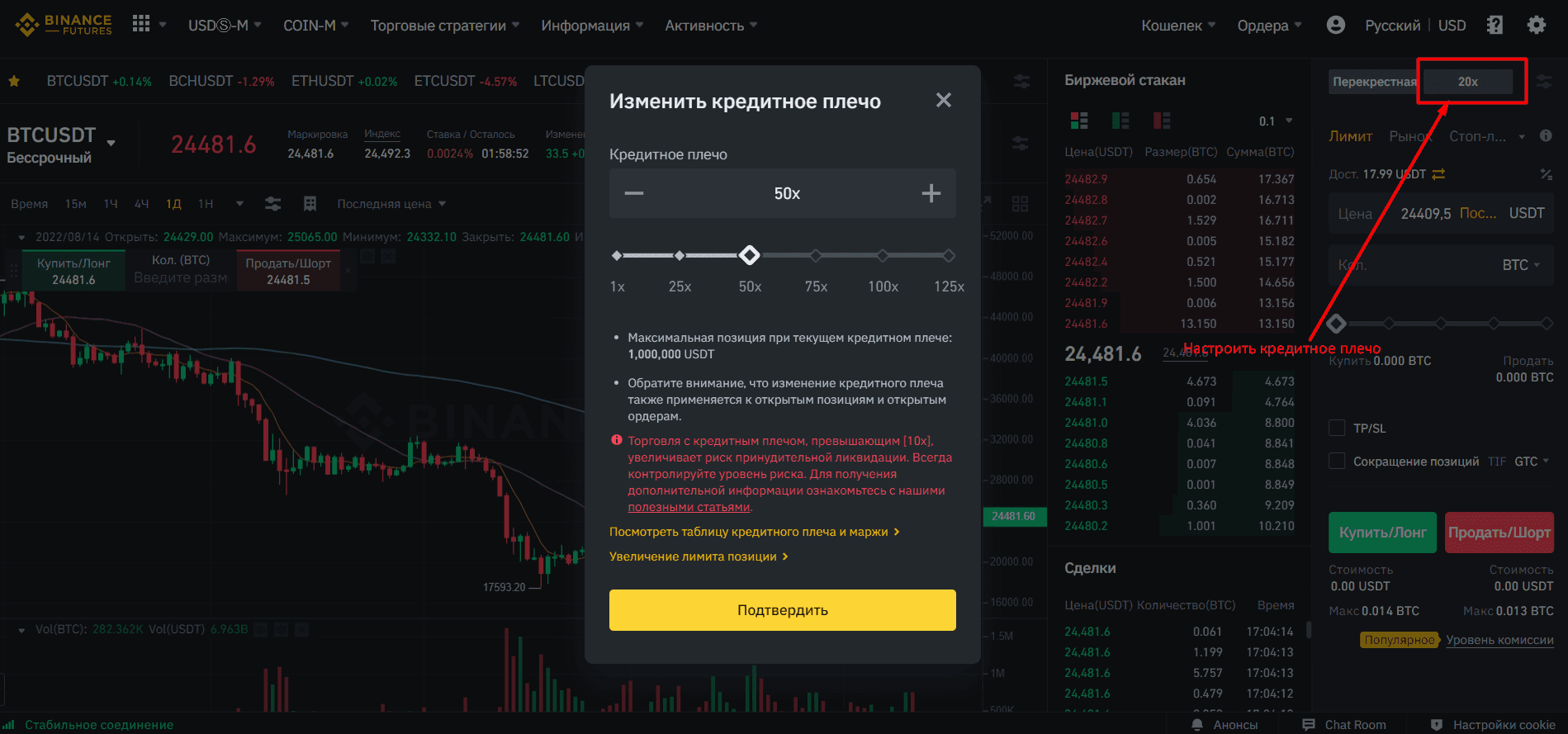The height and width of the screenshot is (734, 1568).
Task: Click the Кол. quantity input field
Action: pos(1441,265)
